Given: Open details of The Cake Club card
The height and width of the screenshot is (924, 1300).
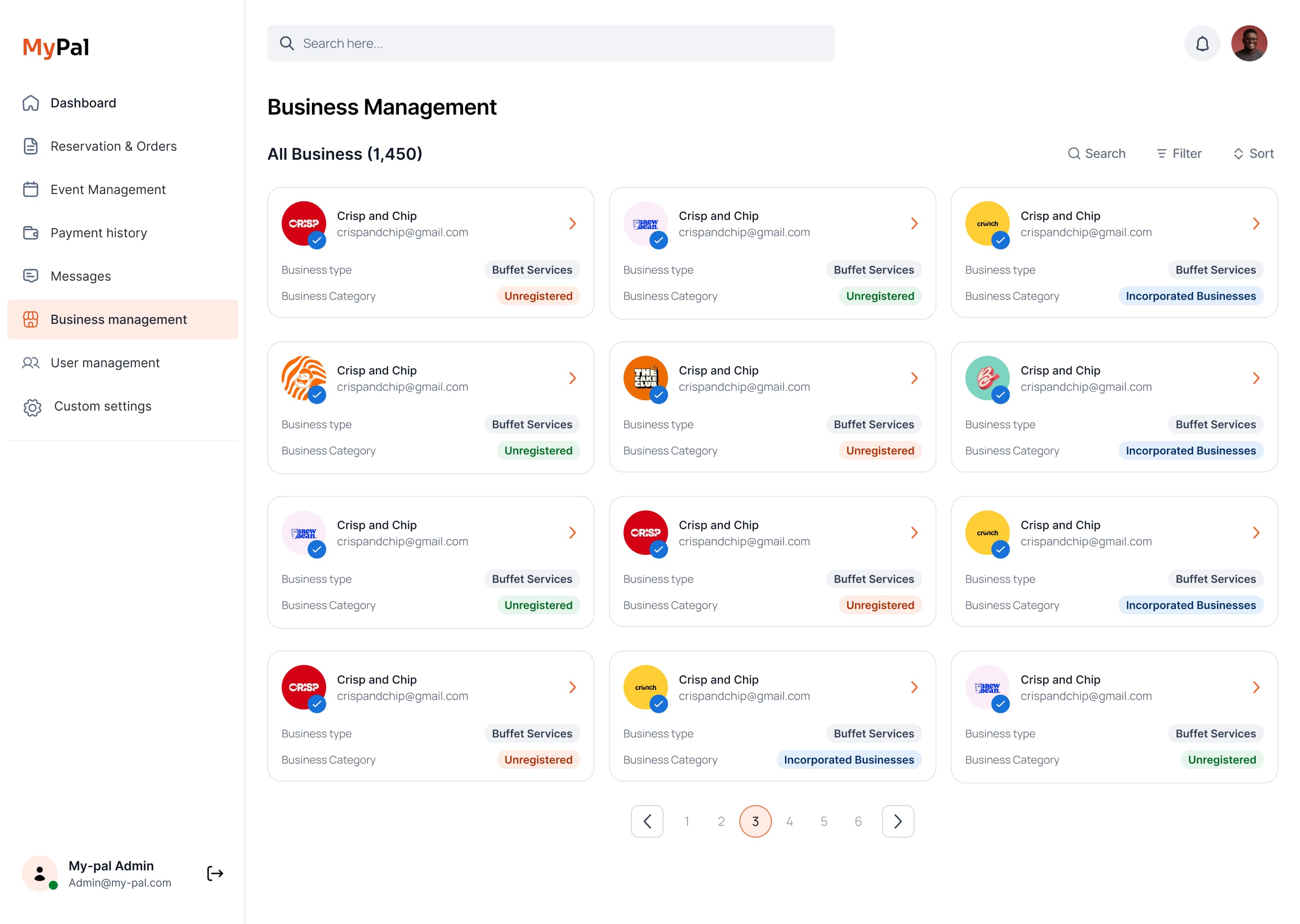Looking at the screenshot, I should tap(915, 378).
